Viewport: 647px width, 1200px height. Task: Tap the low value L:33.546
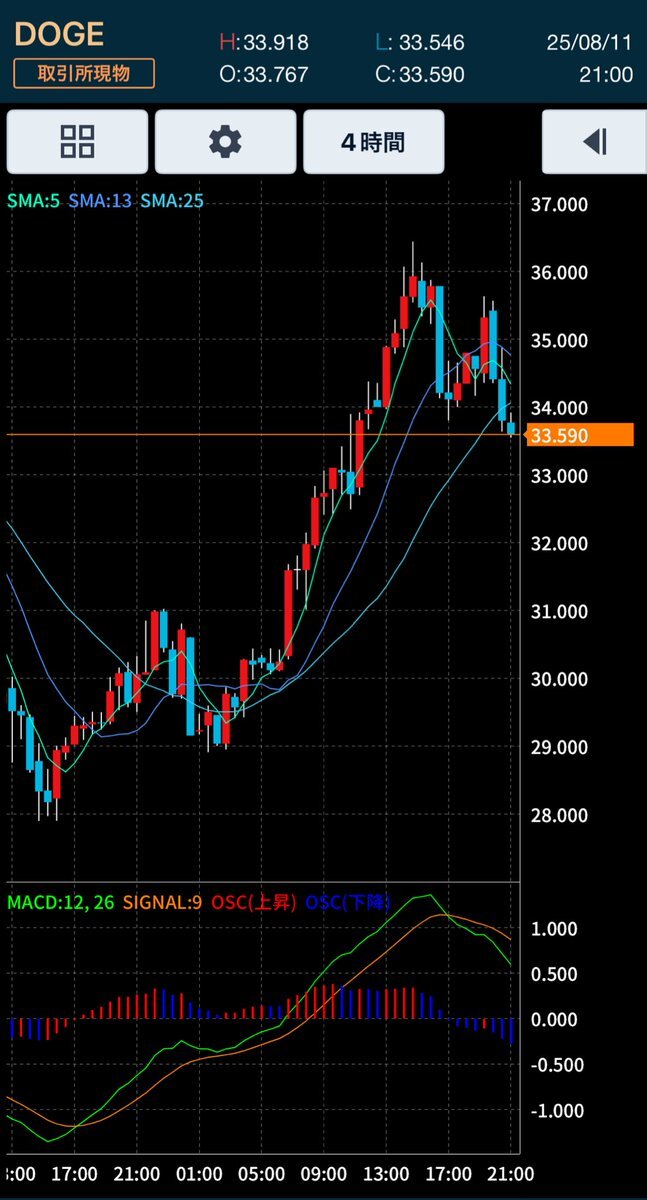coord(420,43)
